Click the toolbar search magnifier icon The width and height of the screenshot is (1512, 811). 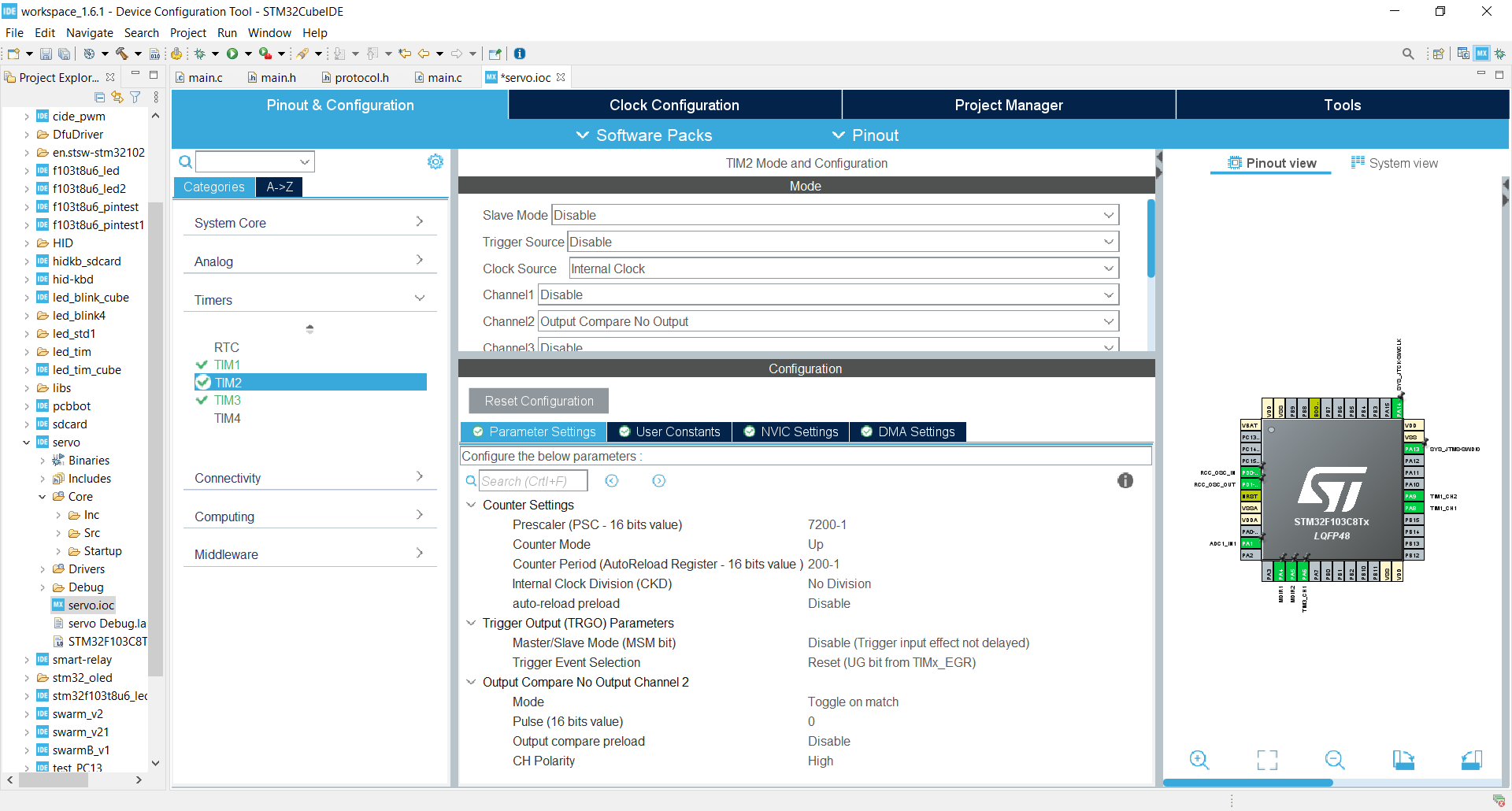click(1408, 54)
